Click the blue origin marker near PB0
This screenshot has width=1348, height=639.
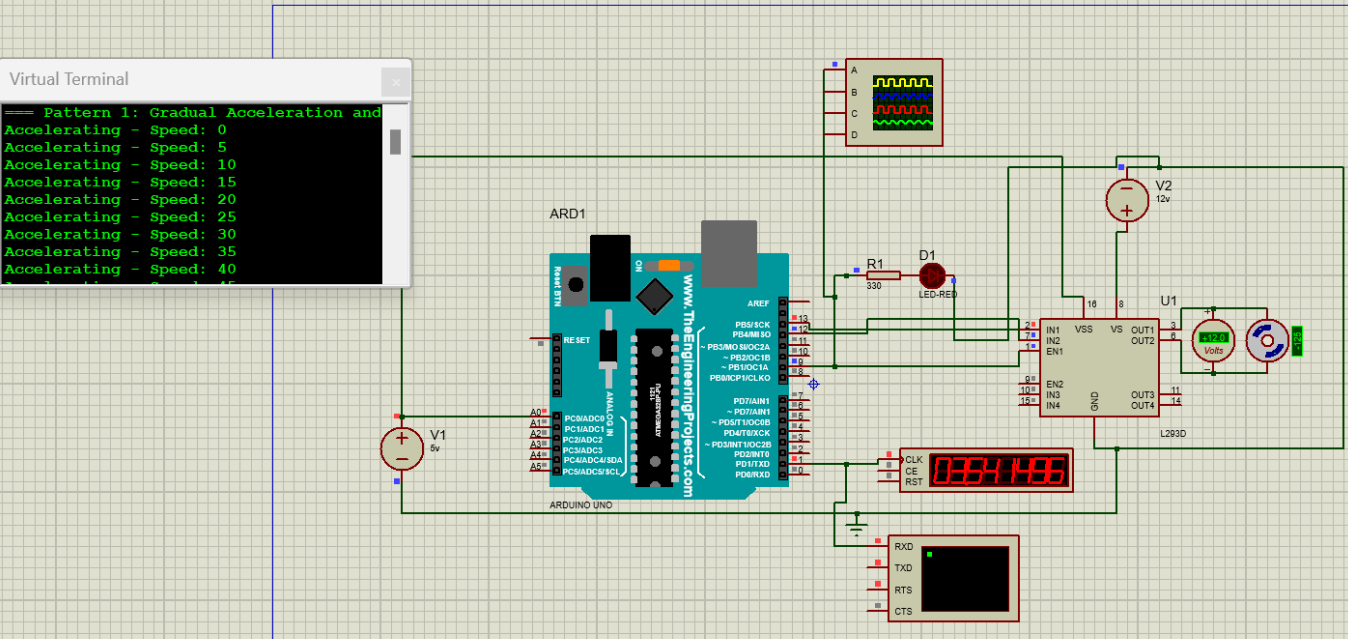point(813,383)
